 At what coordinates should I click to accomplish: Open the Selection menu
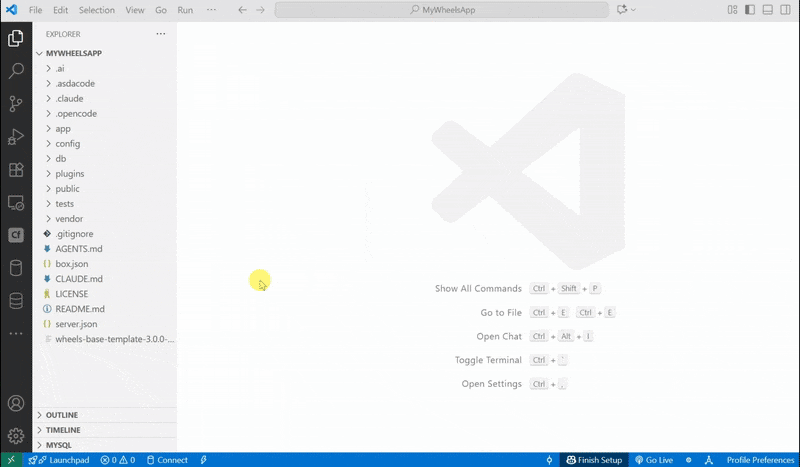click(96, 10)
